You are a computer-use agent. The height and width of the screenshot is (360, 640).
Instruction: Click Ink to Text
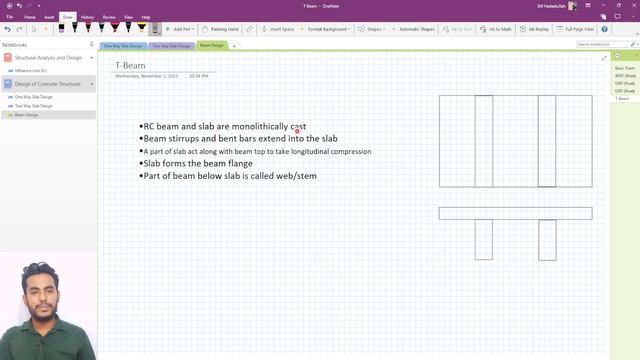click(x=457, y=29)
